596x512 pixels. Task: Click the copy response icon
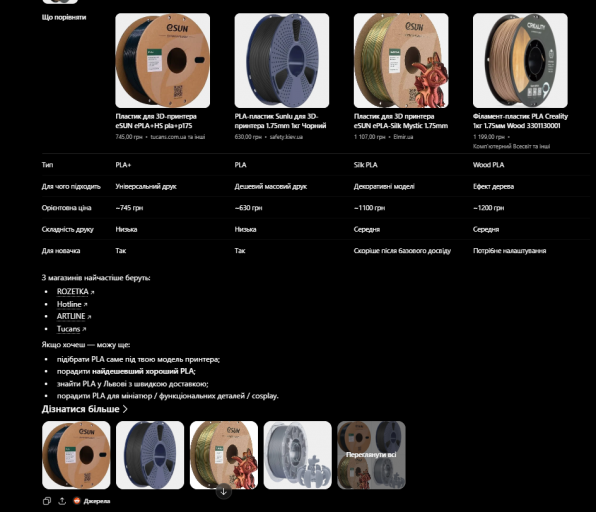47,501
